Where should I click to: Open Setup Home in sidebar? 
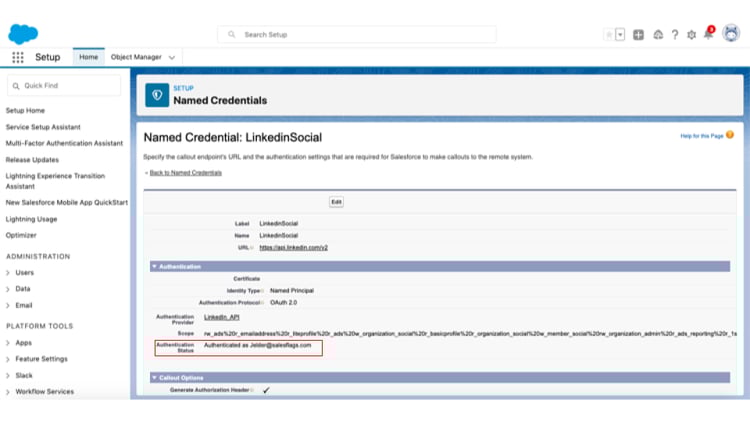(x=25, y=111)
